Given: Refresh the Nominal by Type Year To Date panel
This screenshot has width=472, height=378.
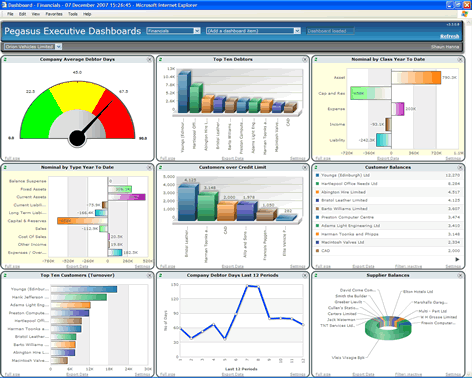Looking at the screenshot, I should (5, 168).
